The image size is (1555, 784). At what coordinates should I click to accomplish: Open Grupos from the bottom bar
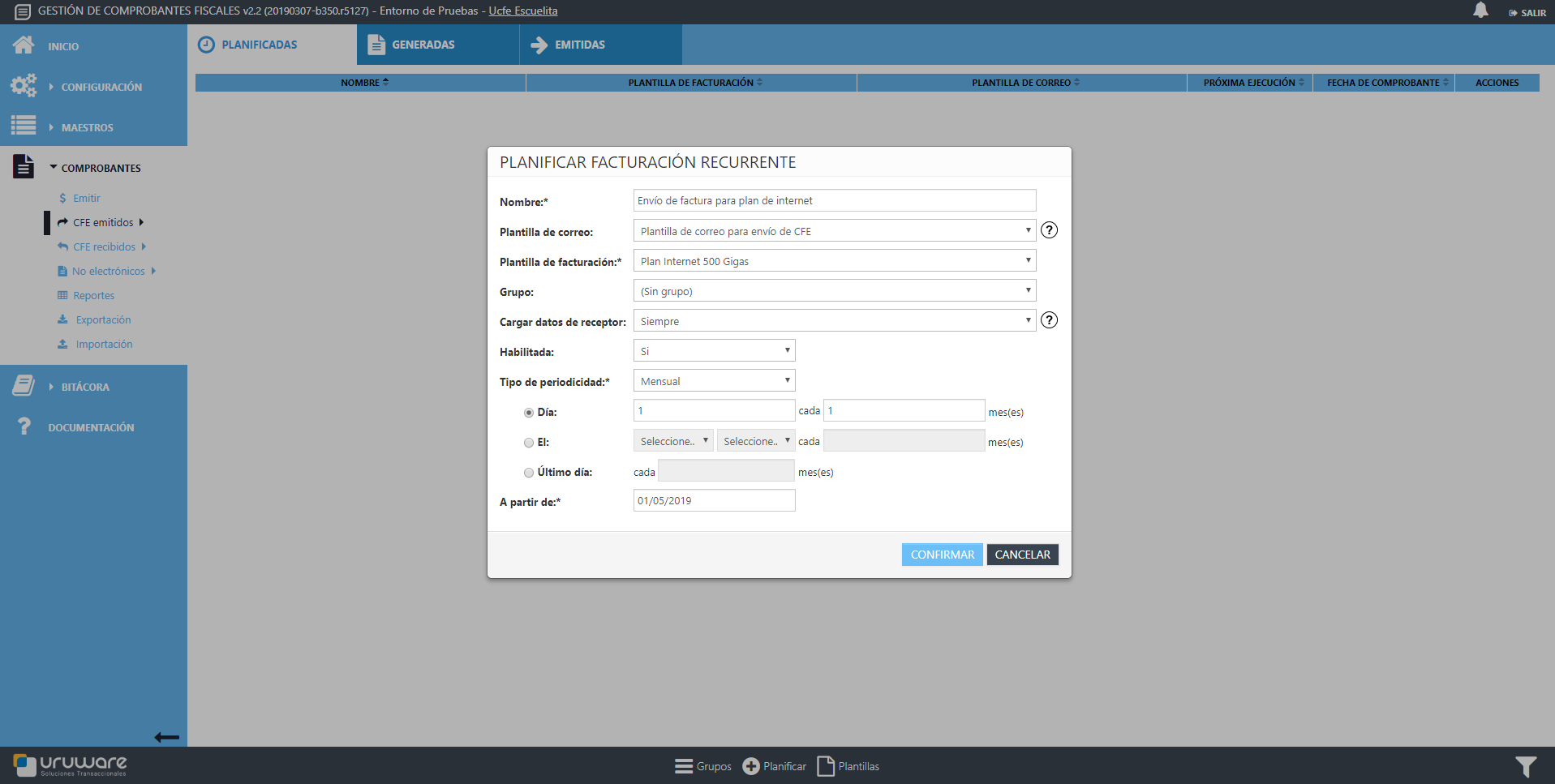point(702,766)
